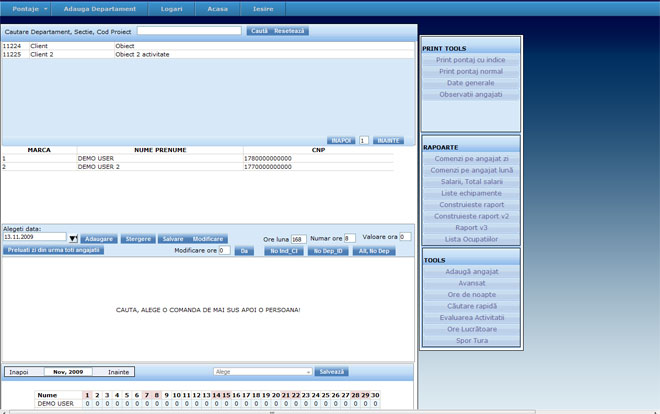Focus the Numar ore field
The height and width of the screenshot is (414, 660).
(x=350, y=238)
